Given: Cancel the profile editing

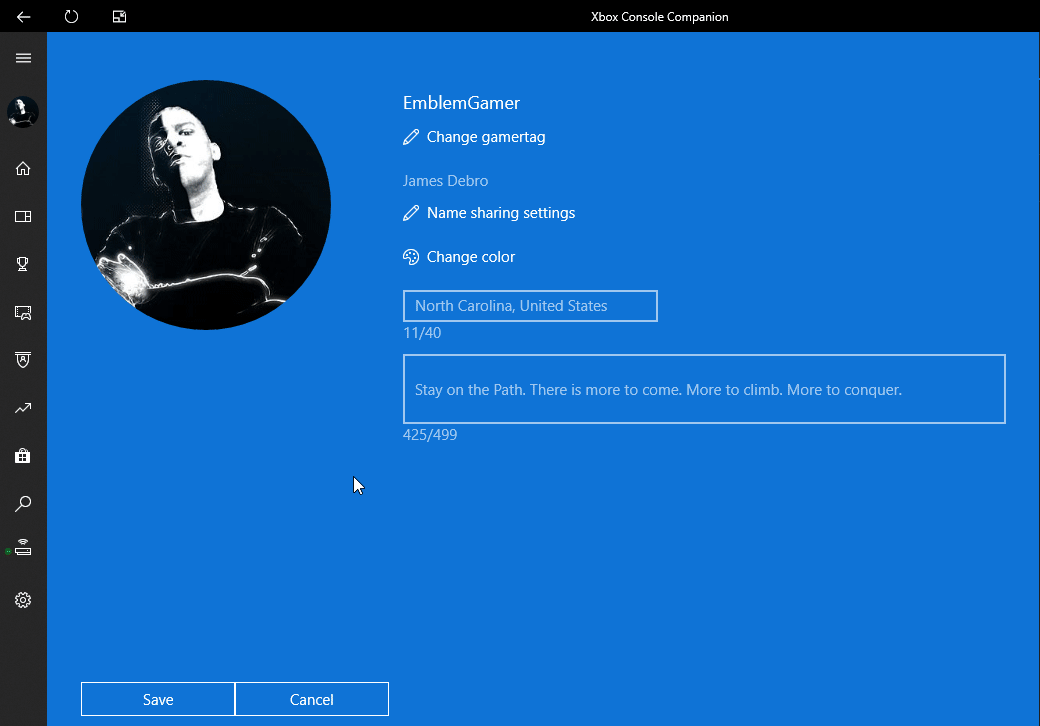Looking at the screenshot, I should coord(312,699).
